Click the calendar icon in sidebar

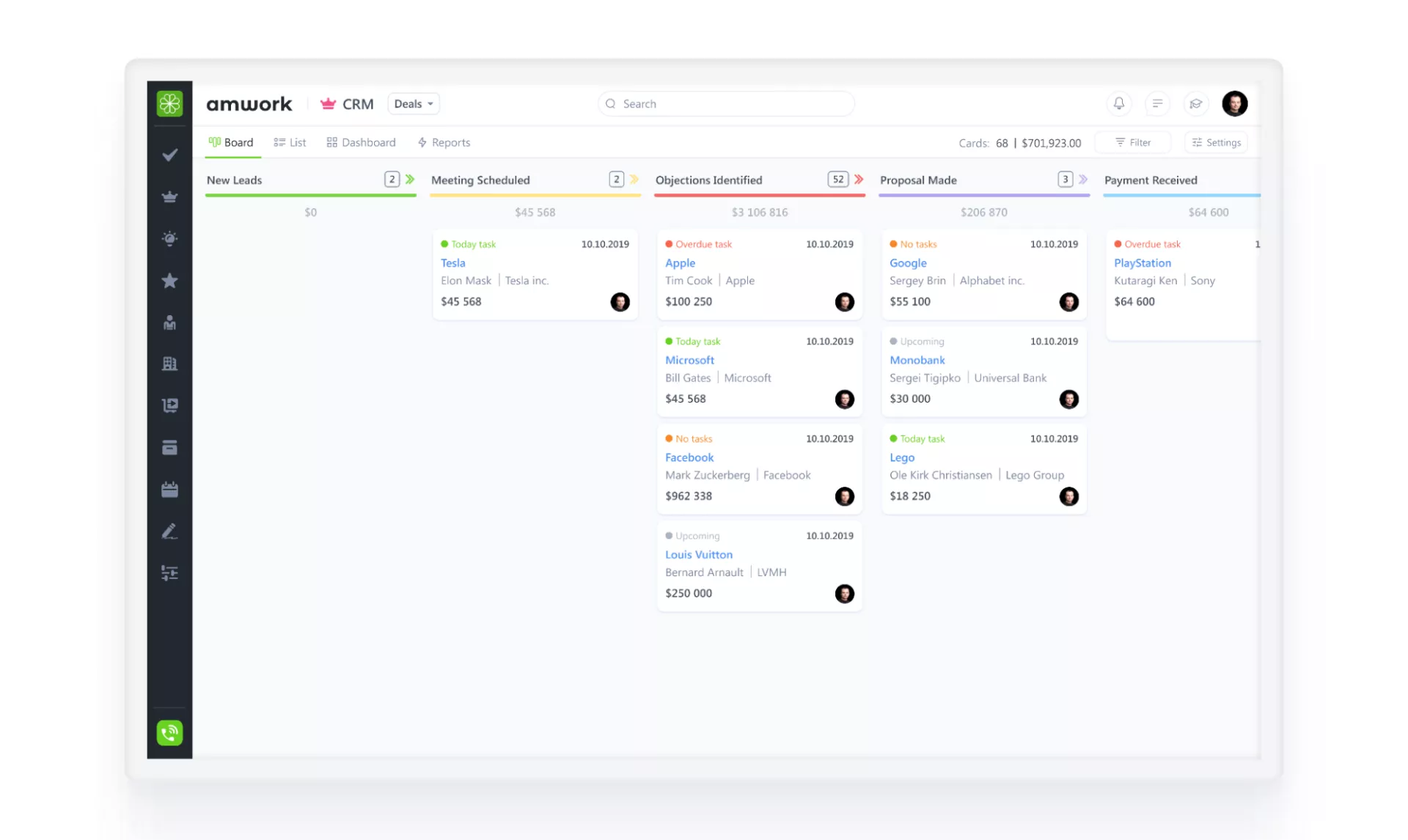point(169,490)
